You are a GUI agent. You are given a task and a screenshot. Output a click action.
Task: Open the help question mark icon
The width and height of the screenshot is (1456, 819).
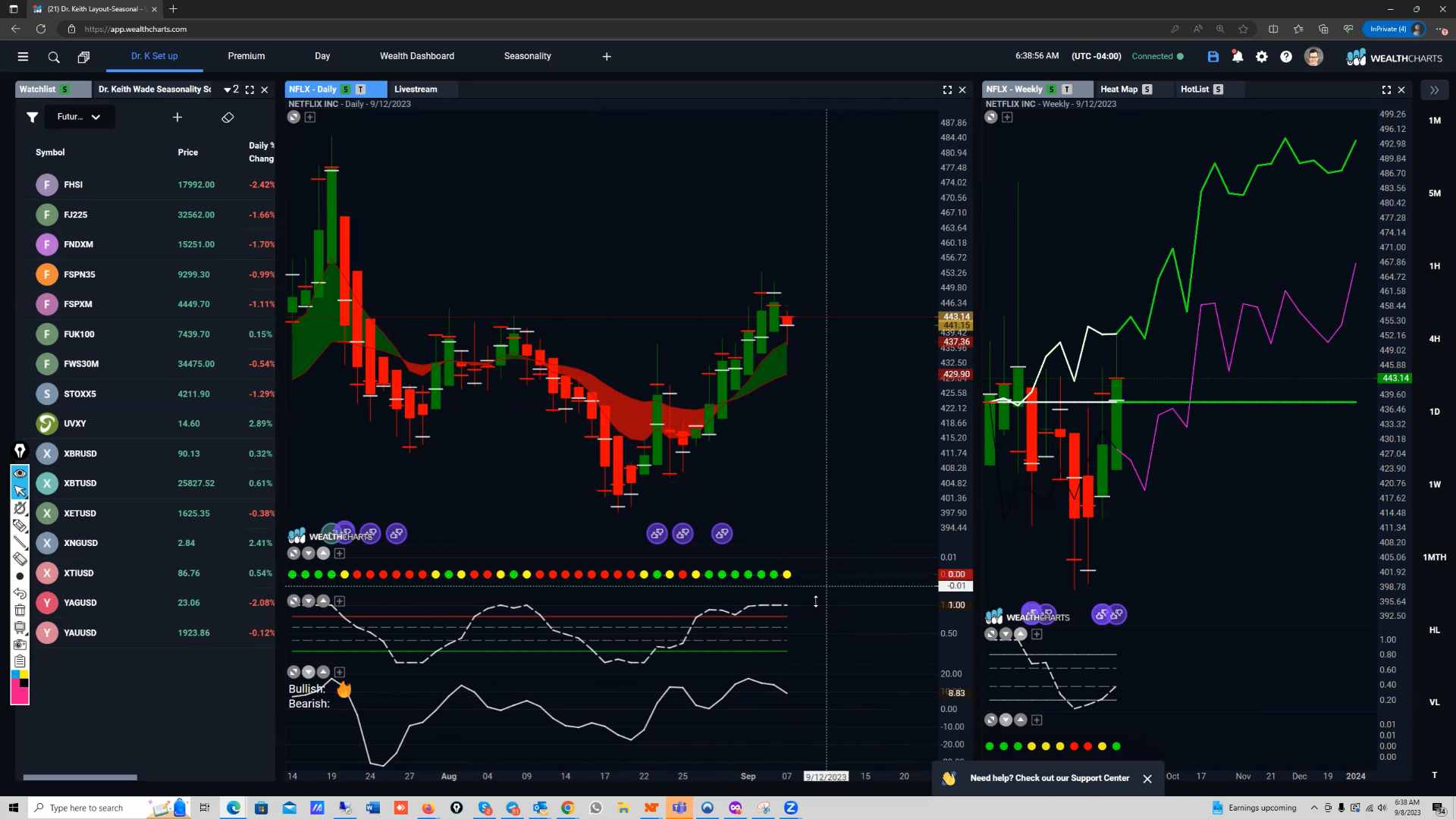1286,56
